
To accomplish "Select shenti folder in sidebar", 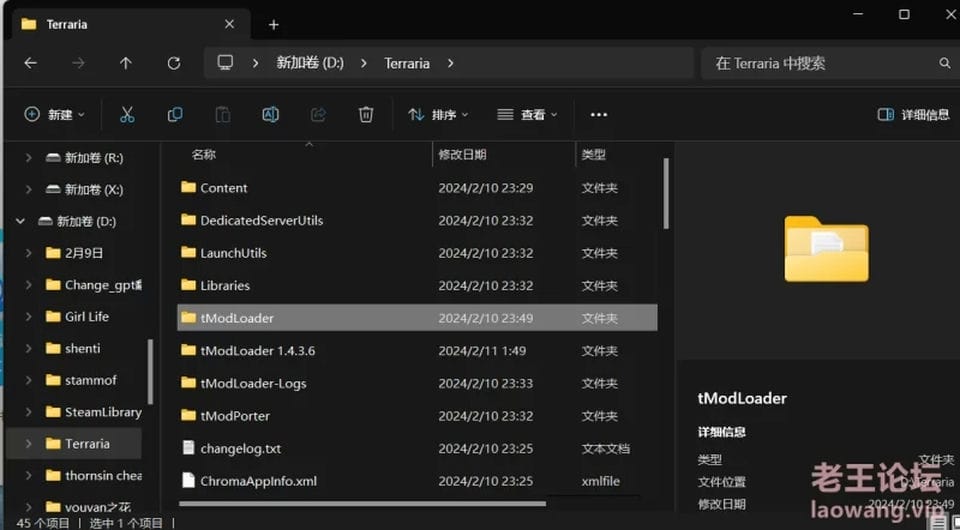I will (73, 348).
